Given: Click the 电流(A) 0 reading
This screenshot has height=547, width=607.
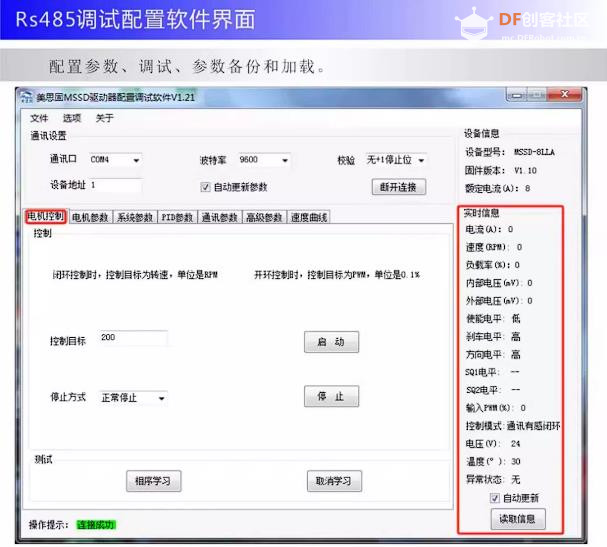Looking at the screenshot, I should tap(489, 229).
